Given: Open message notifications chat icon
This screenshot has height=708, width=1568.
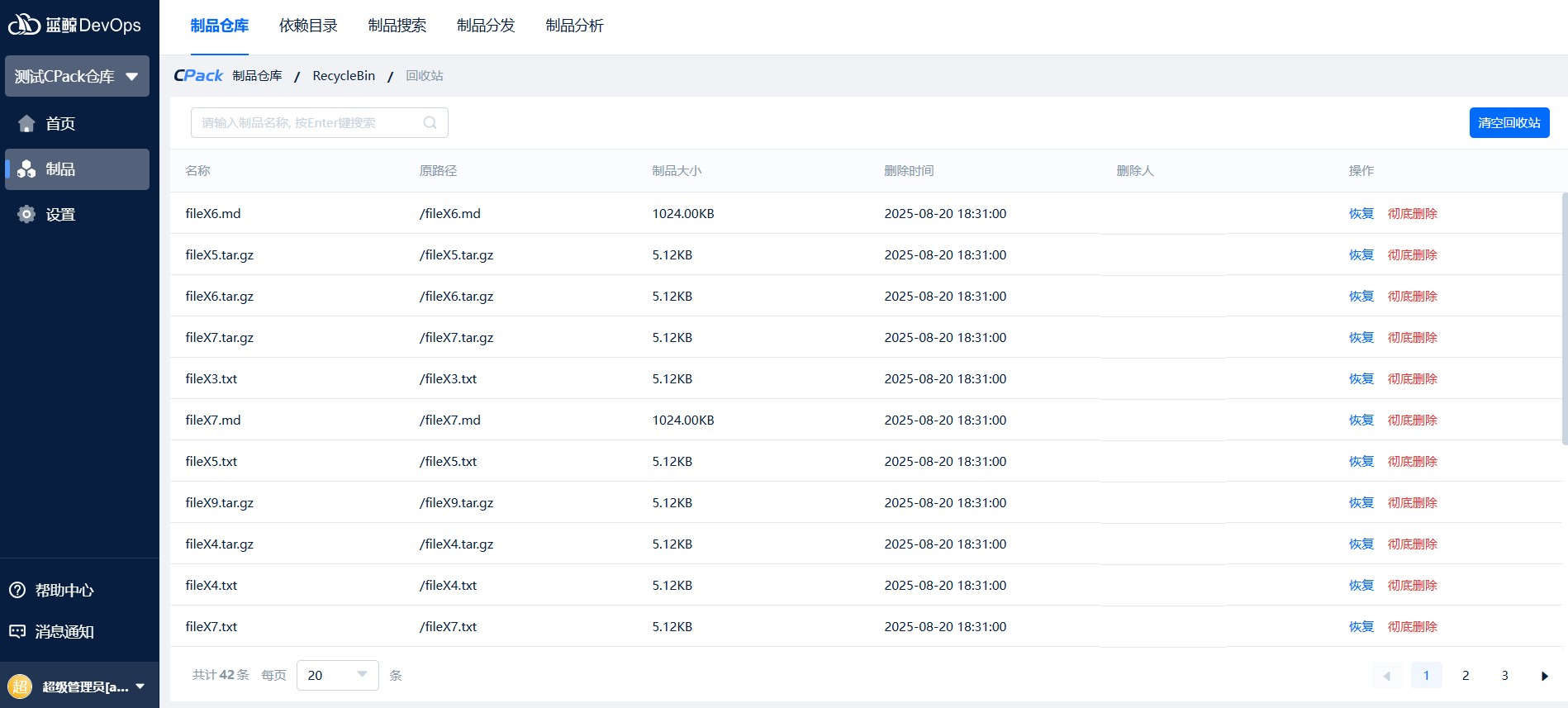Looking at the screenshot, I should point(17,631).
